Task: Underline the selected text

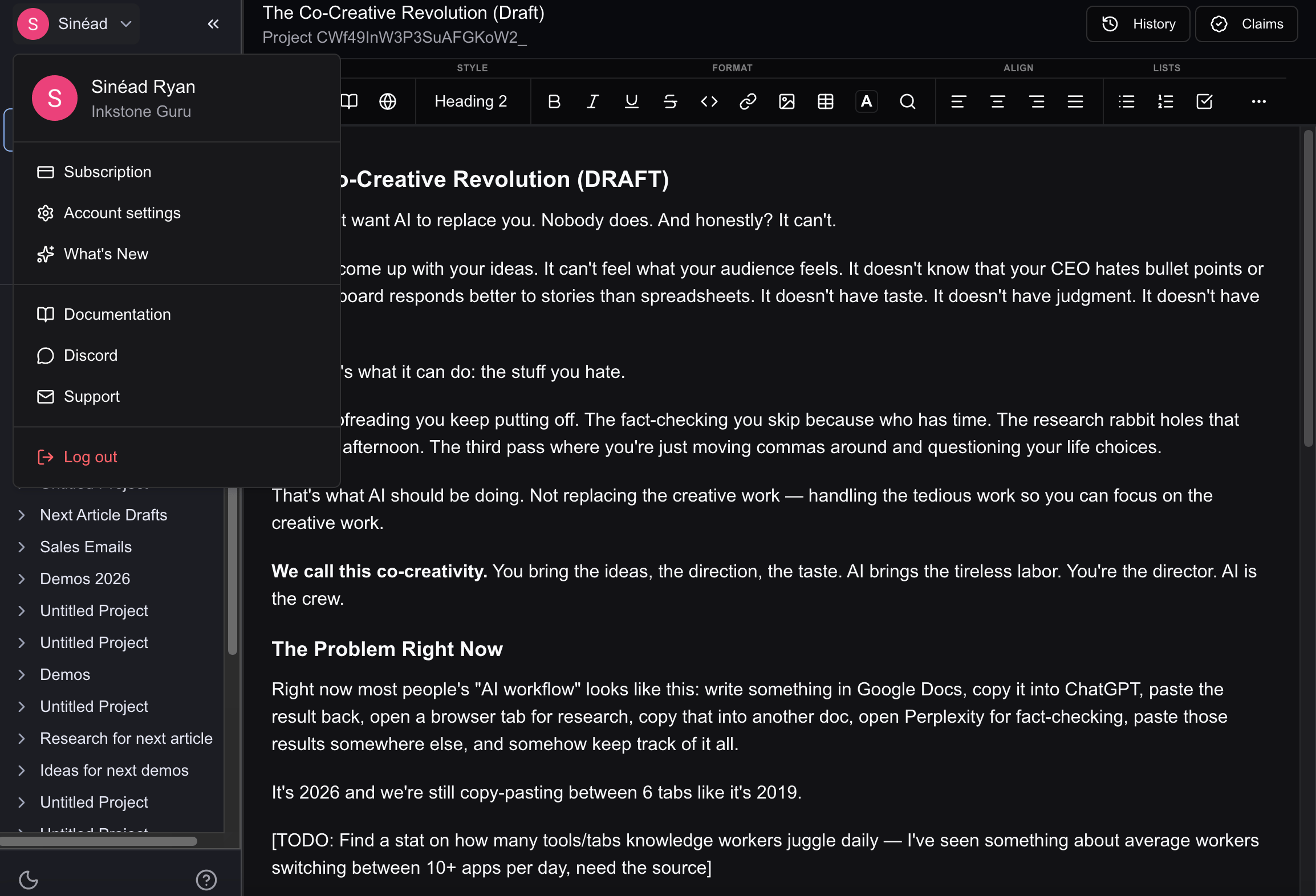Action: 631,101
